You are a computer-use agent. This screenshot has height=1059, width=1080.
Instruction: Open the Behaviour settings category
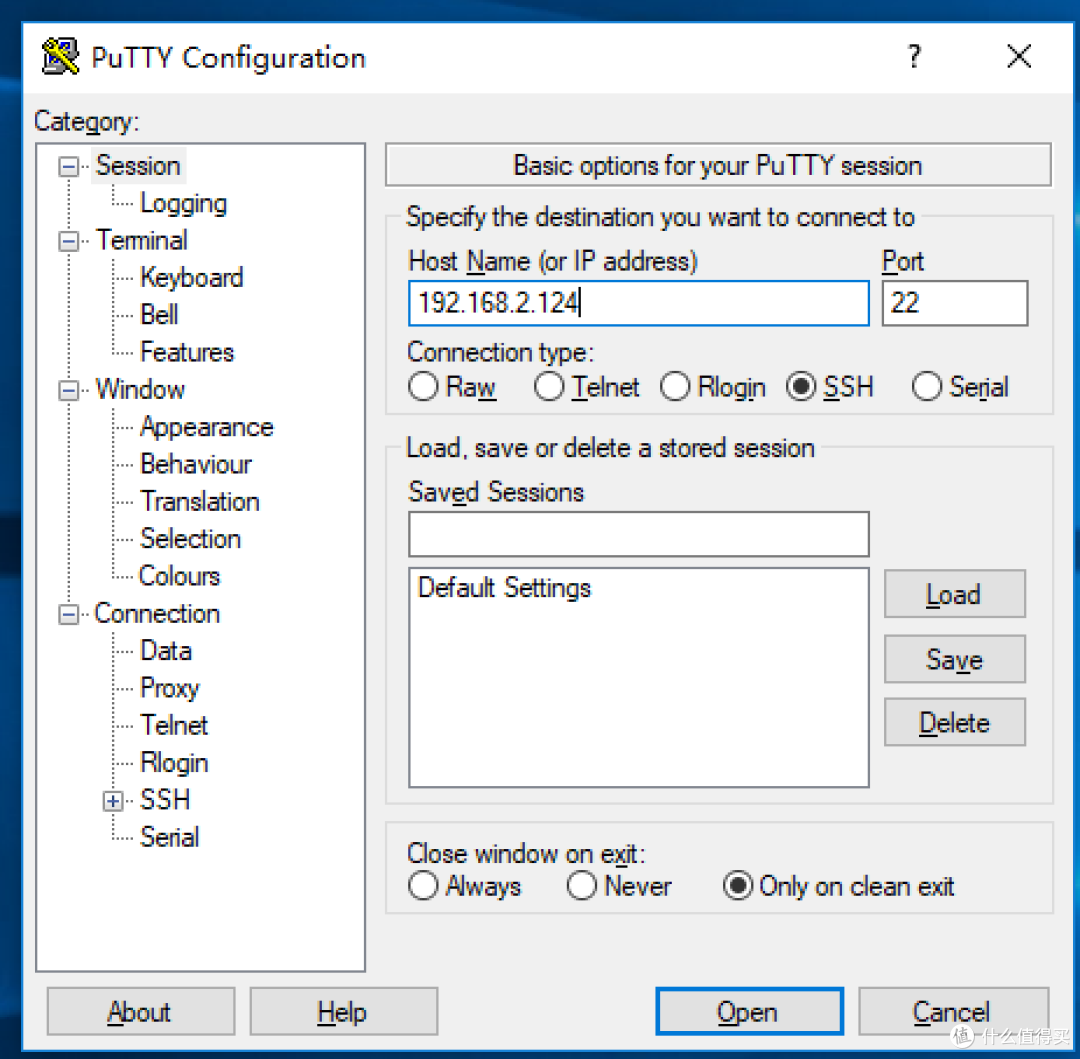click(x=196, y=464)
